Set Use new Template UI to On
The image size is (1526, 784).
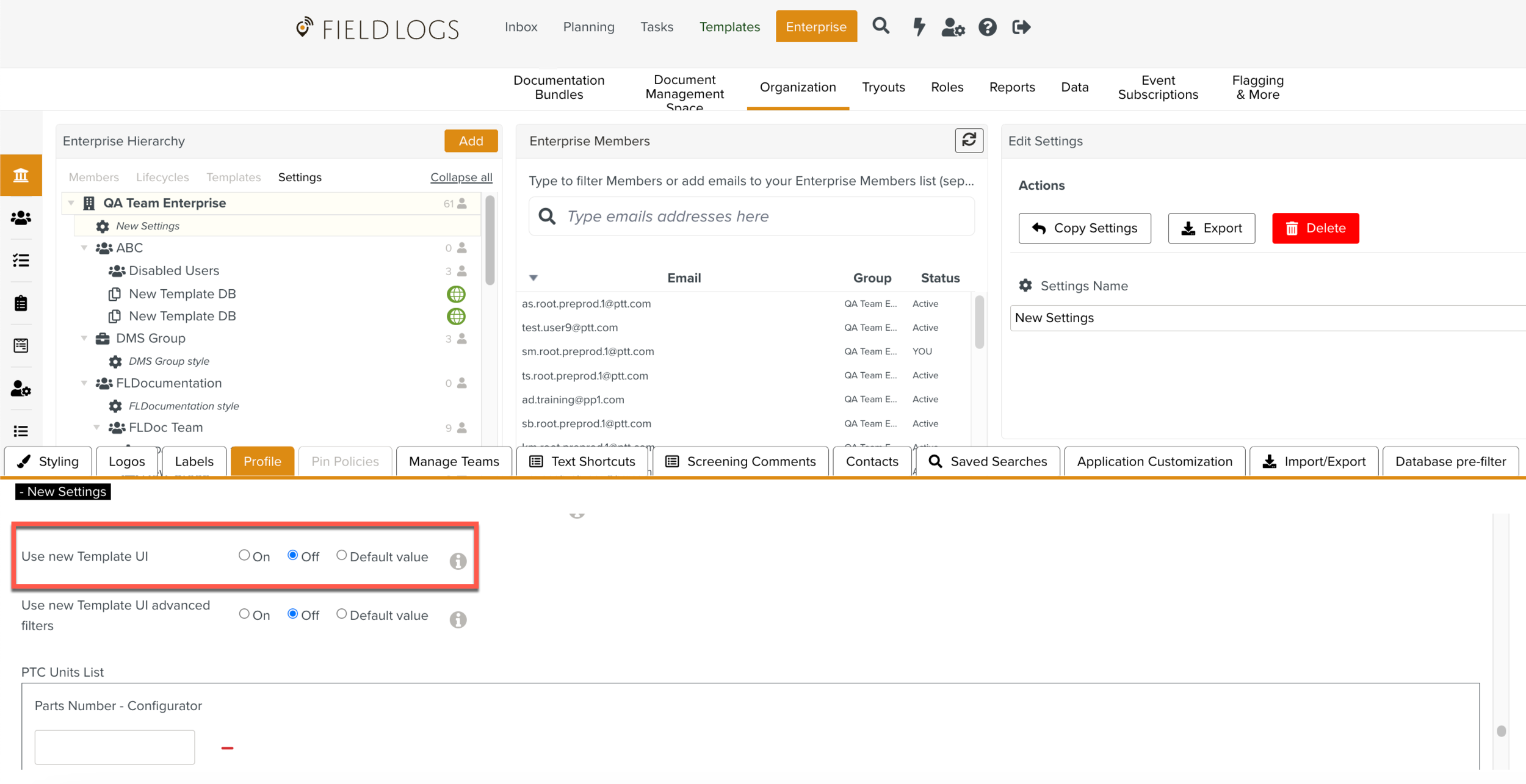[244, 555]
